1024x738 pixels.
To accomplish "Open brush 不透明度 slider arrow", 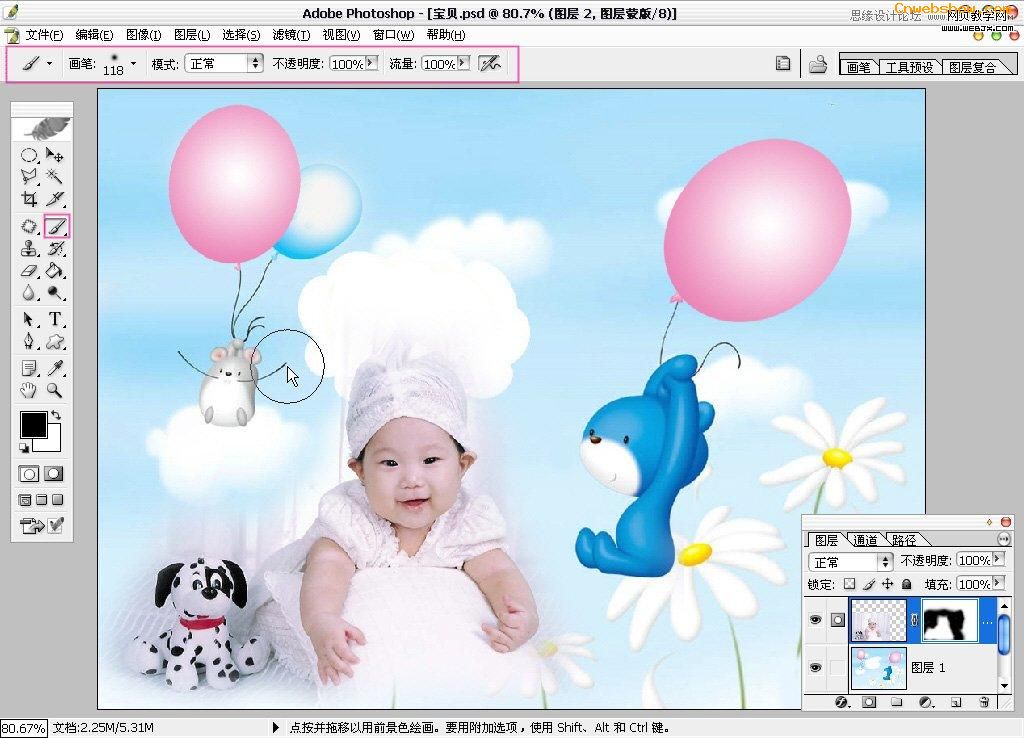I will pyautogui.click(x=372, y=63).
